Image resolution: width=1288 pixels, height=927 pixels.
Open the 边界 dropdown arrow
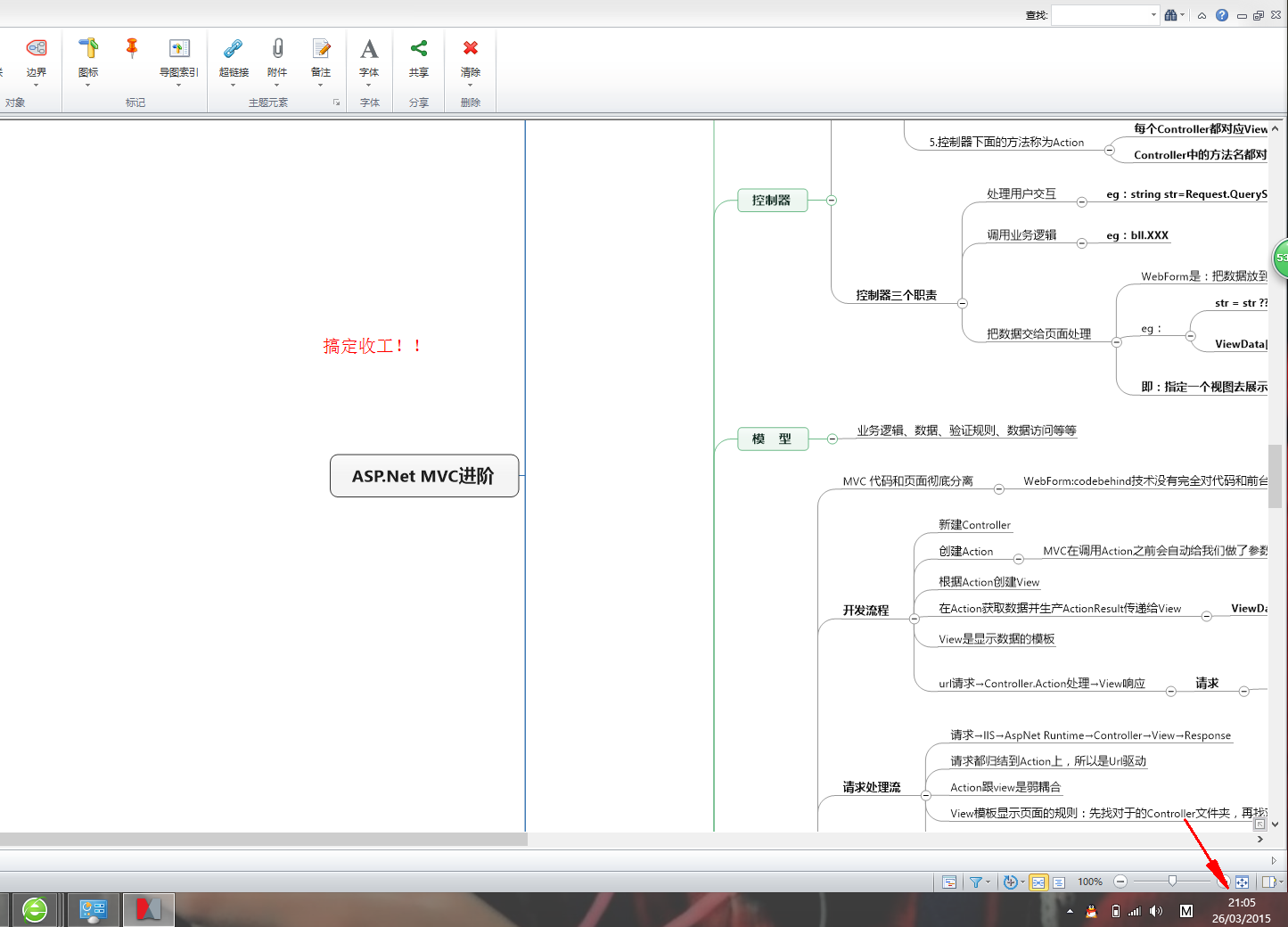pyautogui.click(x=37, y=86)
